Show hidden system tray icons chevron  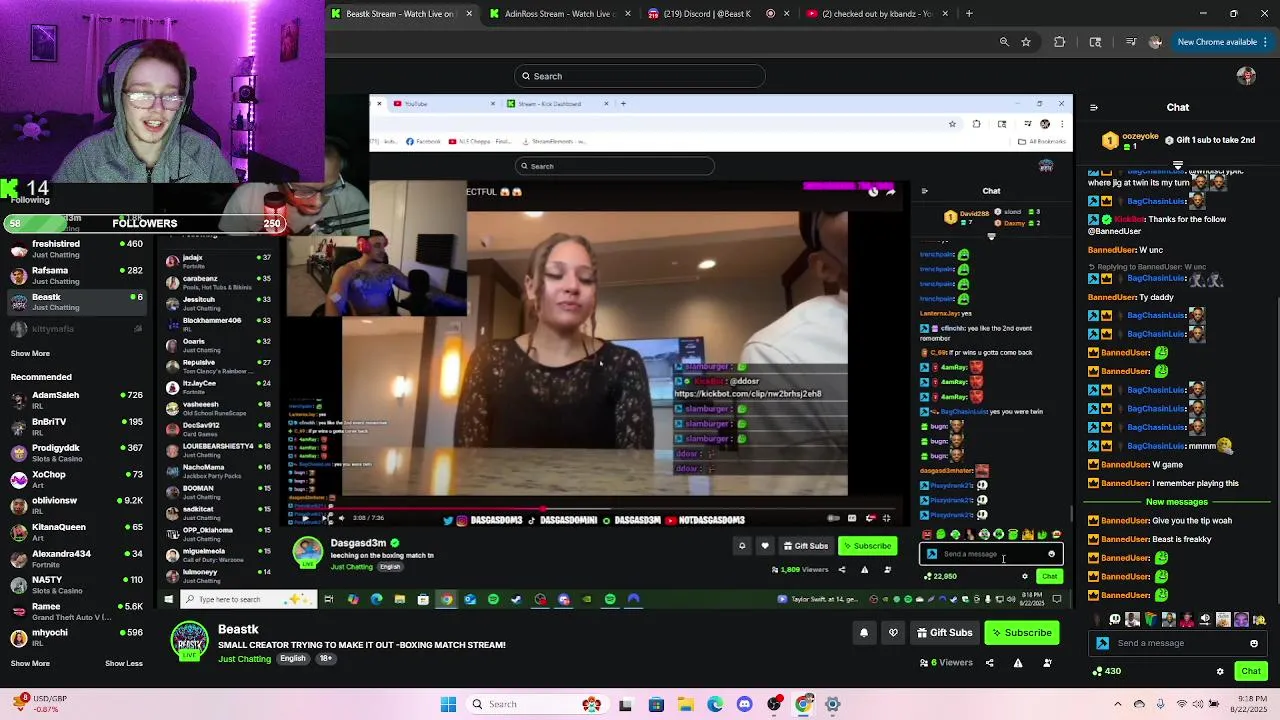point(1117,704)
